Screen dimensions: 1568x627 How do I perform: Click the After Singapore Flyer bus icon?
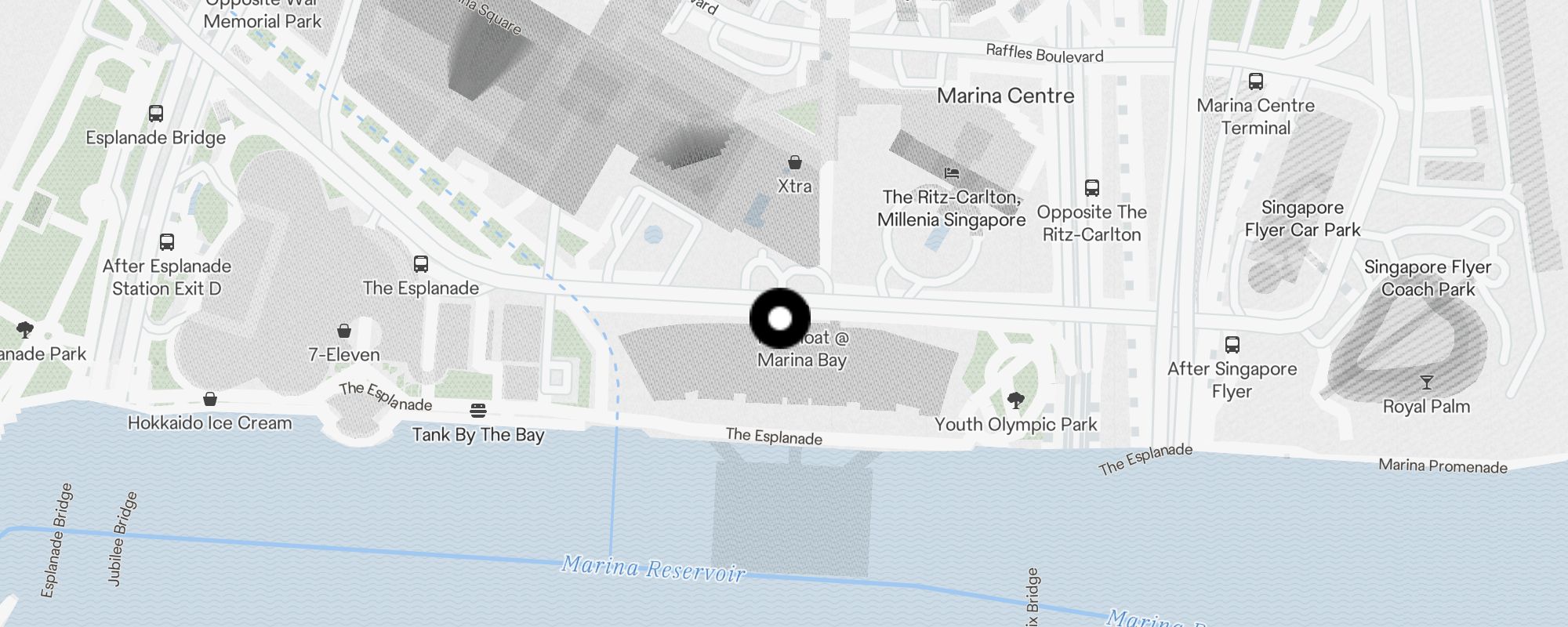point(1232,345)
